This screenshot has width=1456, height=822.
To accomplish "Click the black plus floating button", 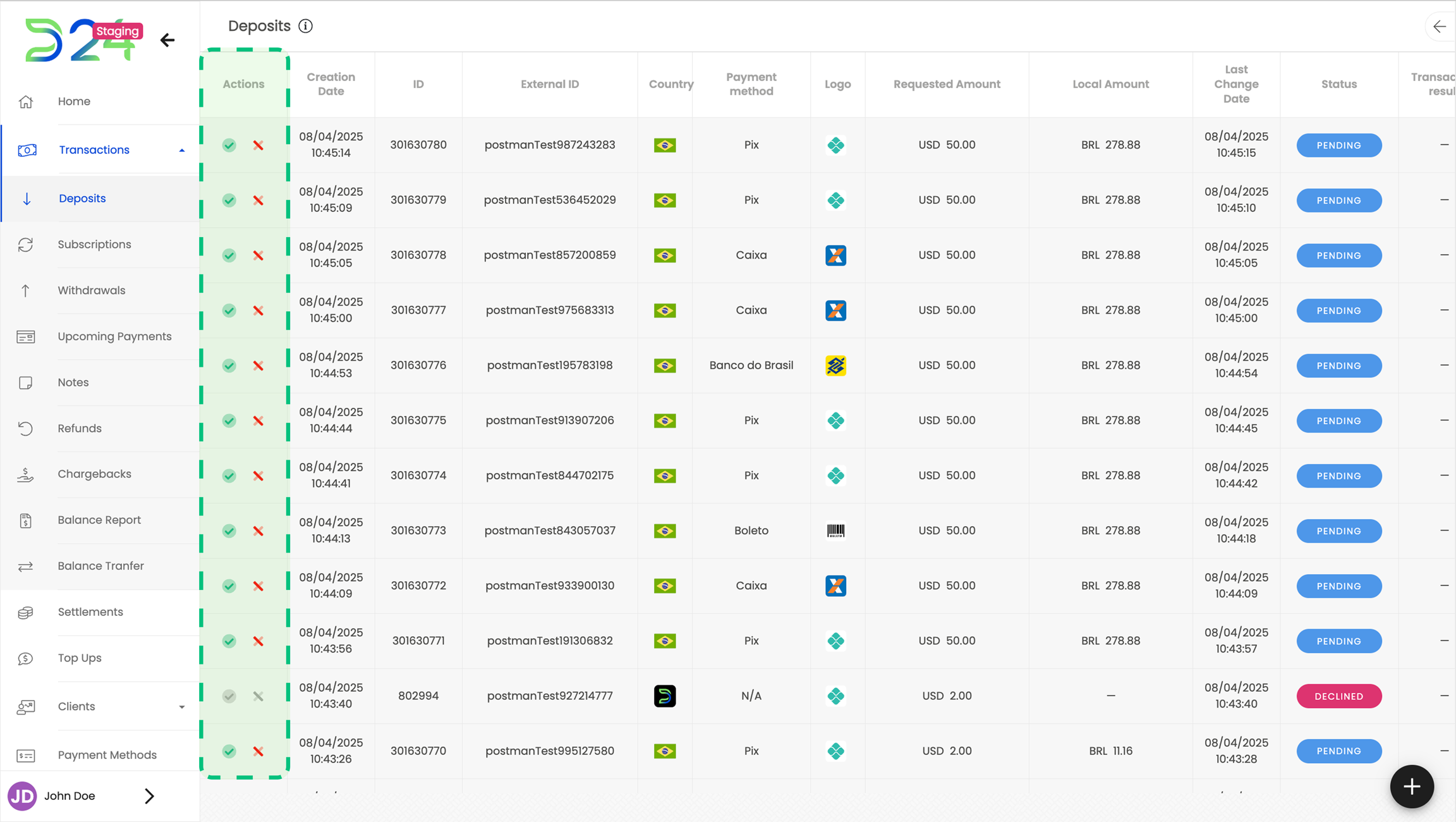I will (x=1411, y=787).
